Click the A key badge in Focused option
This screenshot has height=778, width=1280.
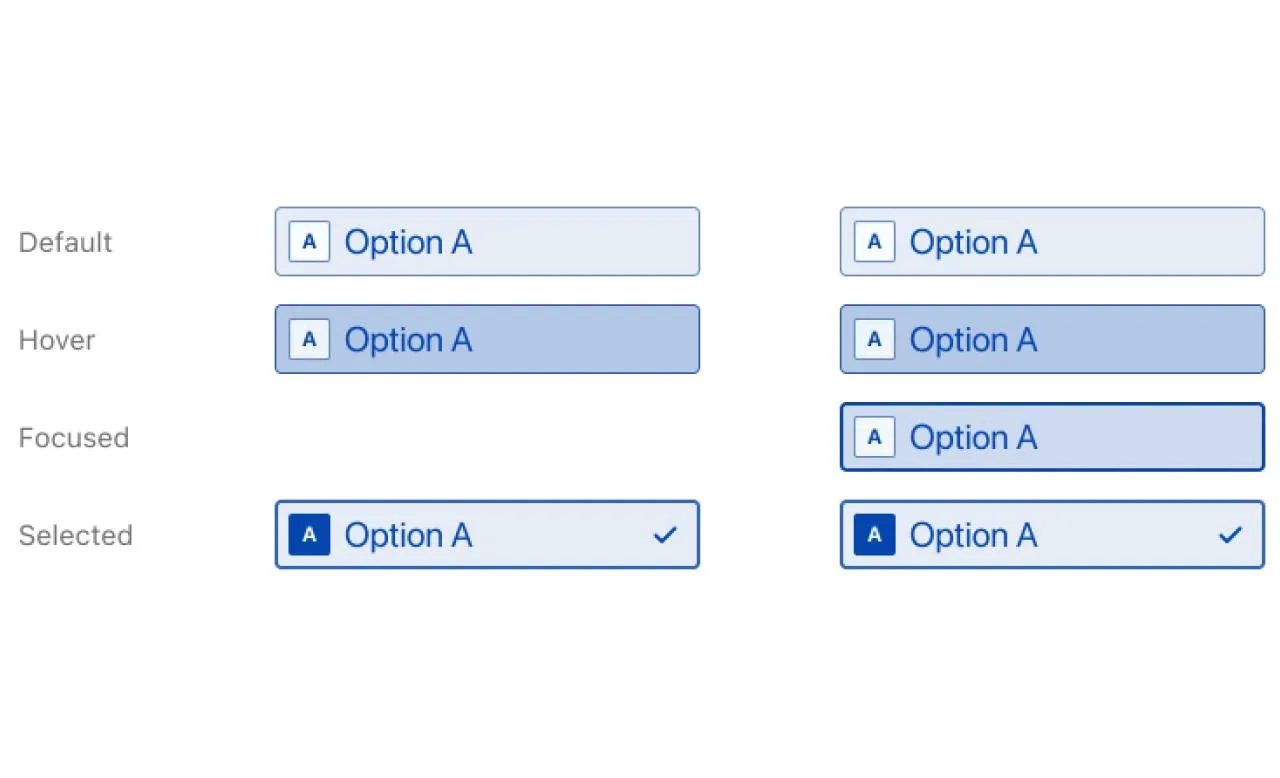point(874,437)
